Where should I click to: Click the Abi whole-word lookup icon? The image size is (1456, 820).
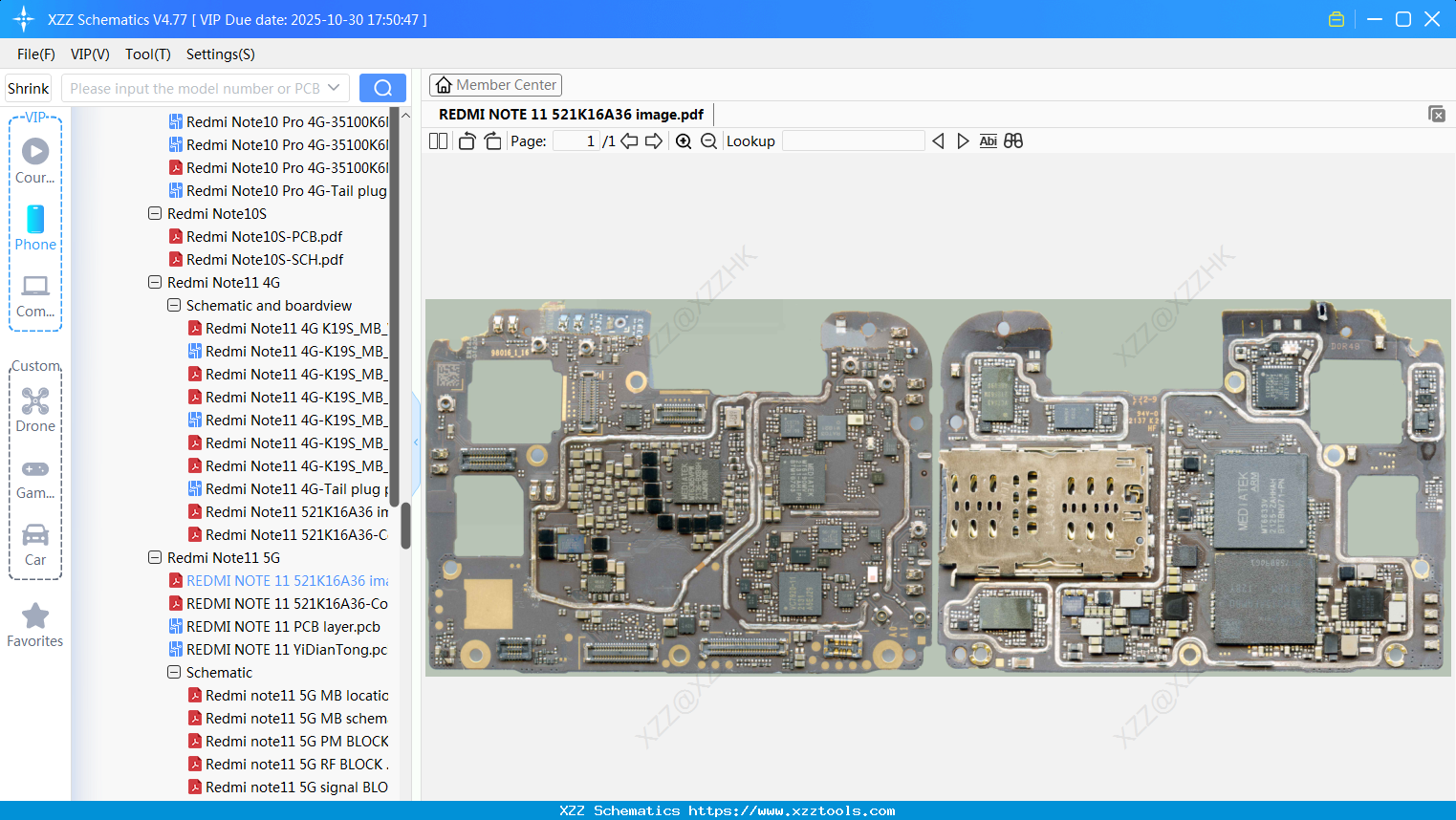coord(988,140)
